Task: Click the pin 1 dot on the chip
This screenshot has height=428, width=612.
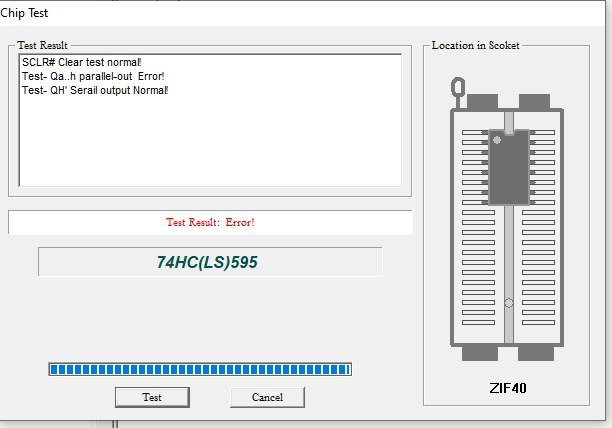Action: [497, 140]
